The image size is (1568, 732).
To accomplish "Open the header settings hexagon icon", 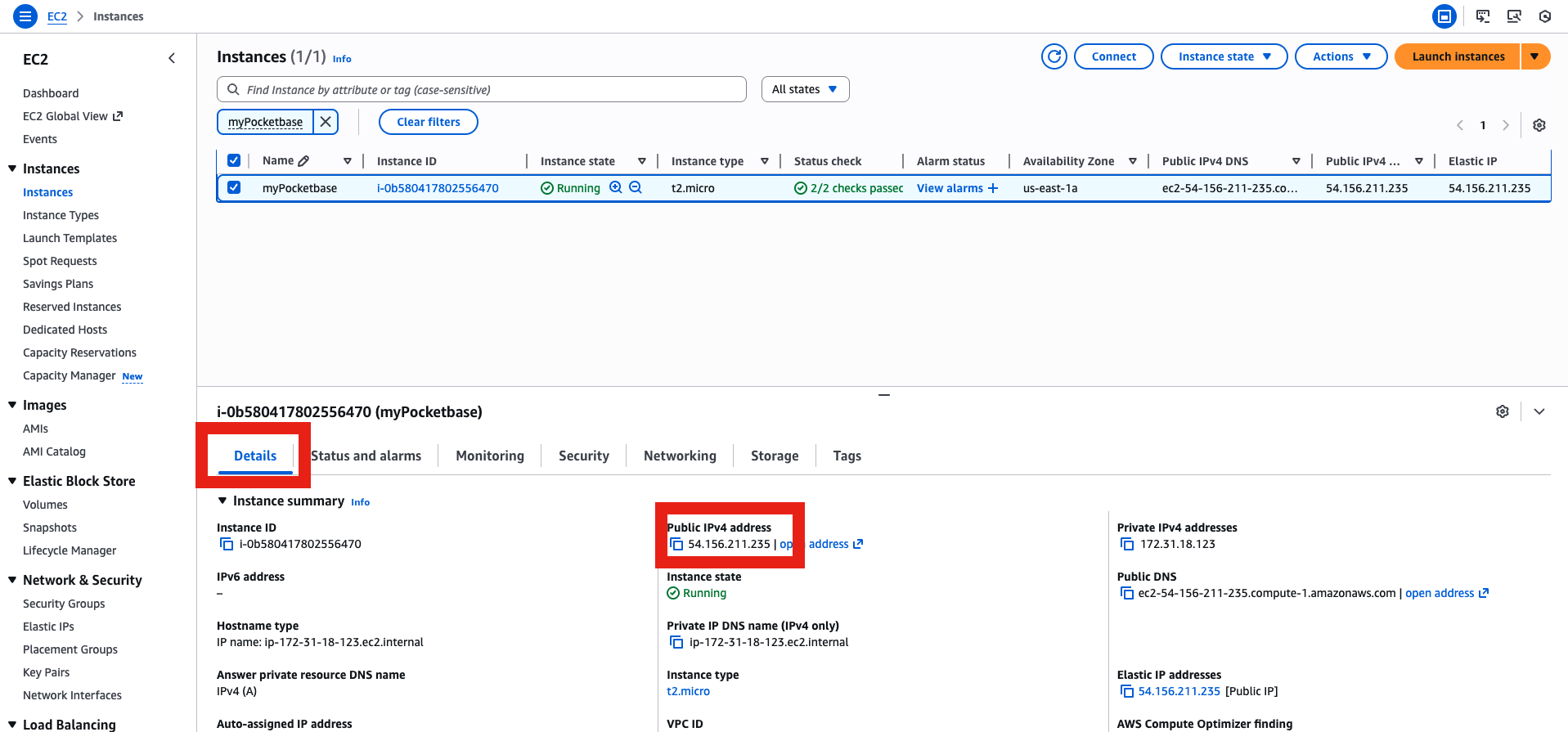I will [x=1545, y=16].
